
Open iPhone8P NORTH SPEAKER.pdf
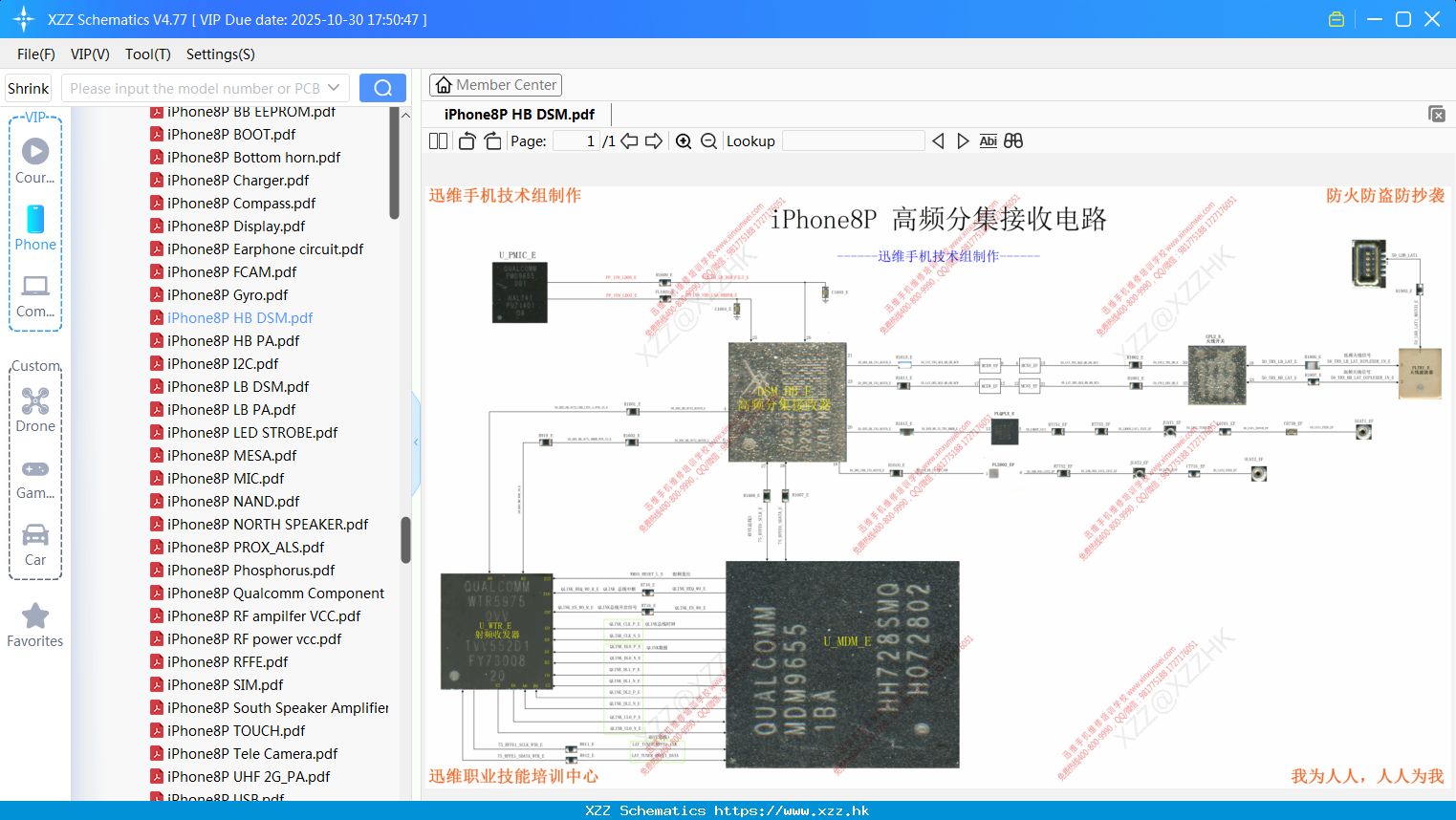pyautogui.click(x=268, y=525)
